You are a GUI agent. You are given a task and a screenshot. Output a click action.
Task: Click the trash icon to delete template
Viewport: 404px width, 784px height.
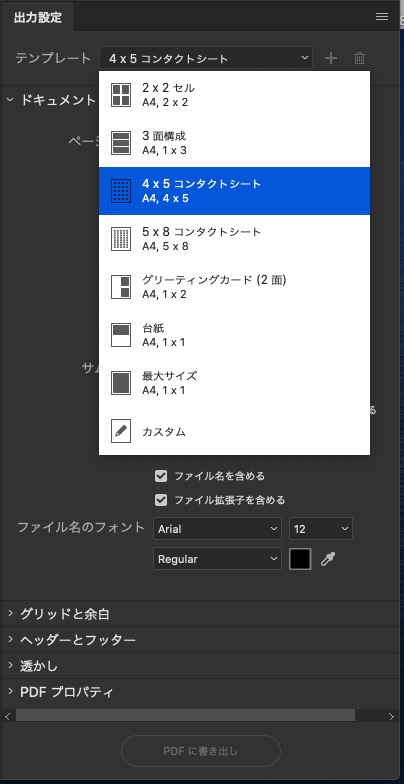[359, 58]
